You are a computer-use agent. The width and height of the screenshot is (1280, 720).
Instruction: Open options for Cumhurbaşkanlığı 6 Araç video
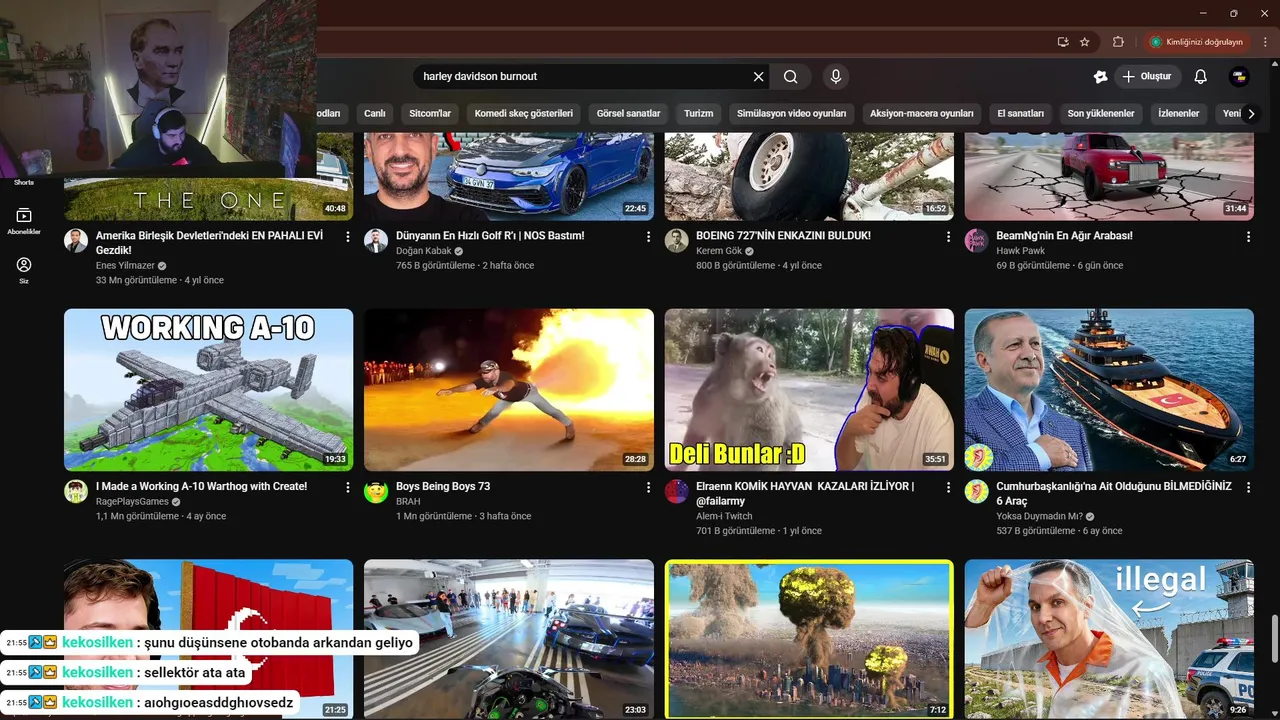(1248, 488)
